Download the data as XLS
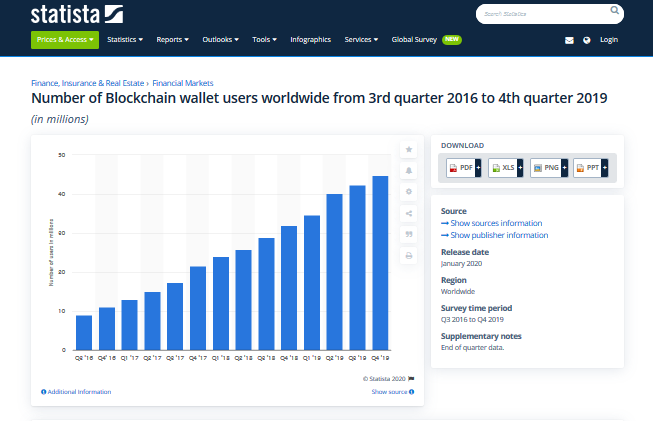 coord(506,167)
